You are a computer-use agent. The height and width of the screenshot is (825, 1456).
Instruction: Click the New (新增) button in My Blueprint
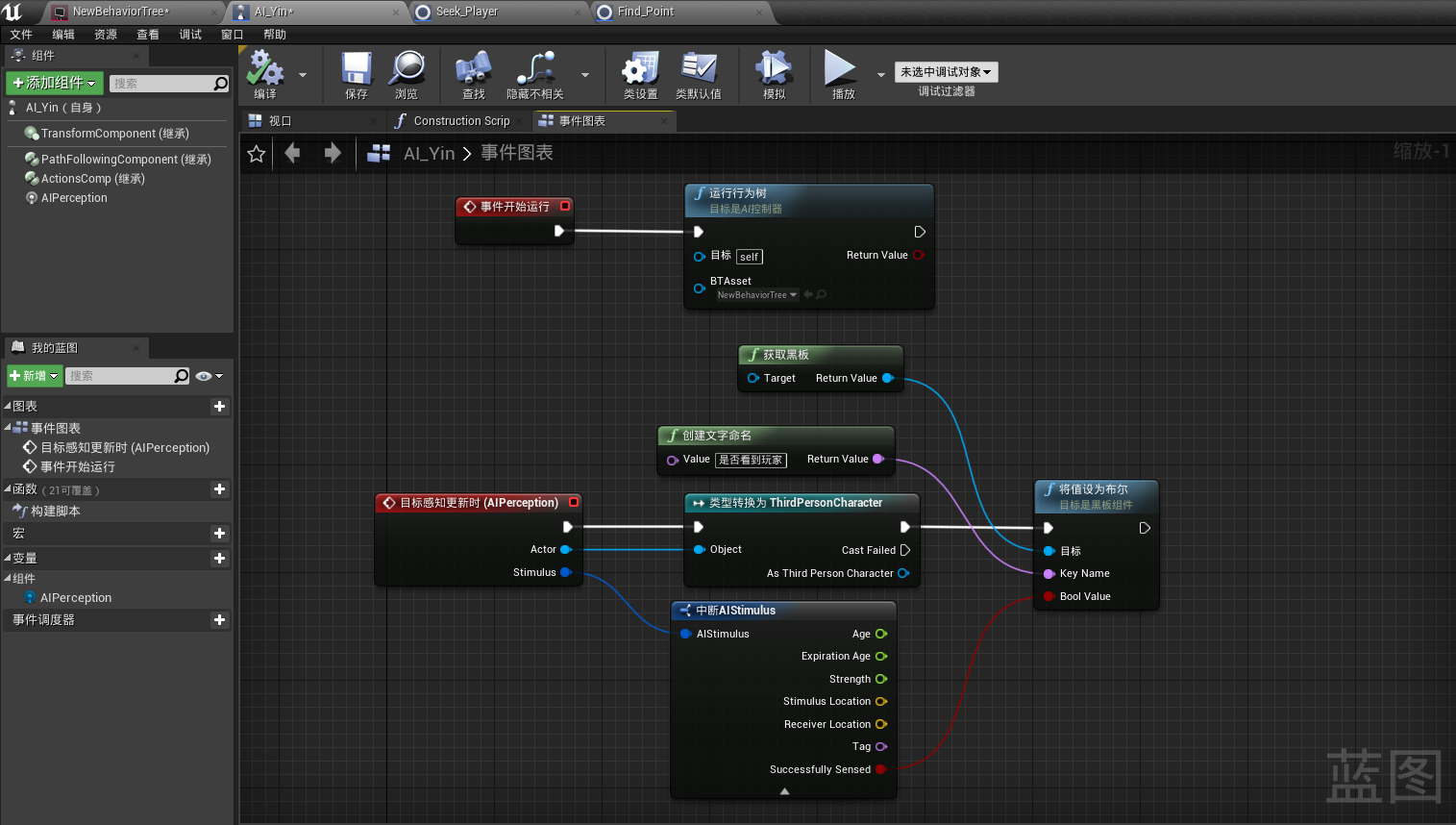point(34,376)
